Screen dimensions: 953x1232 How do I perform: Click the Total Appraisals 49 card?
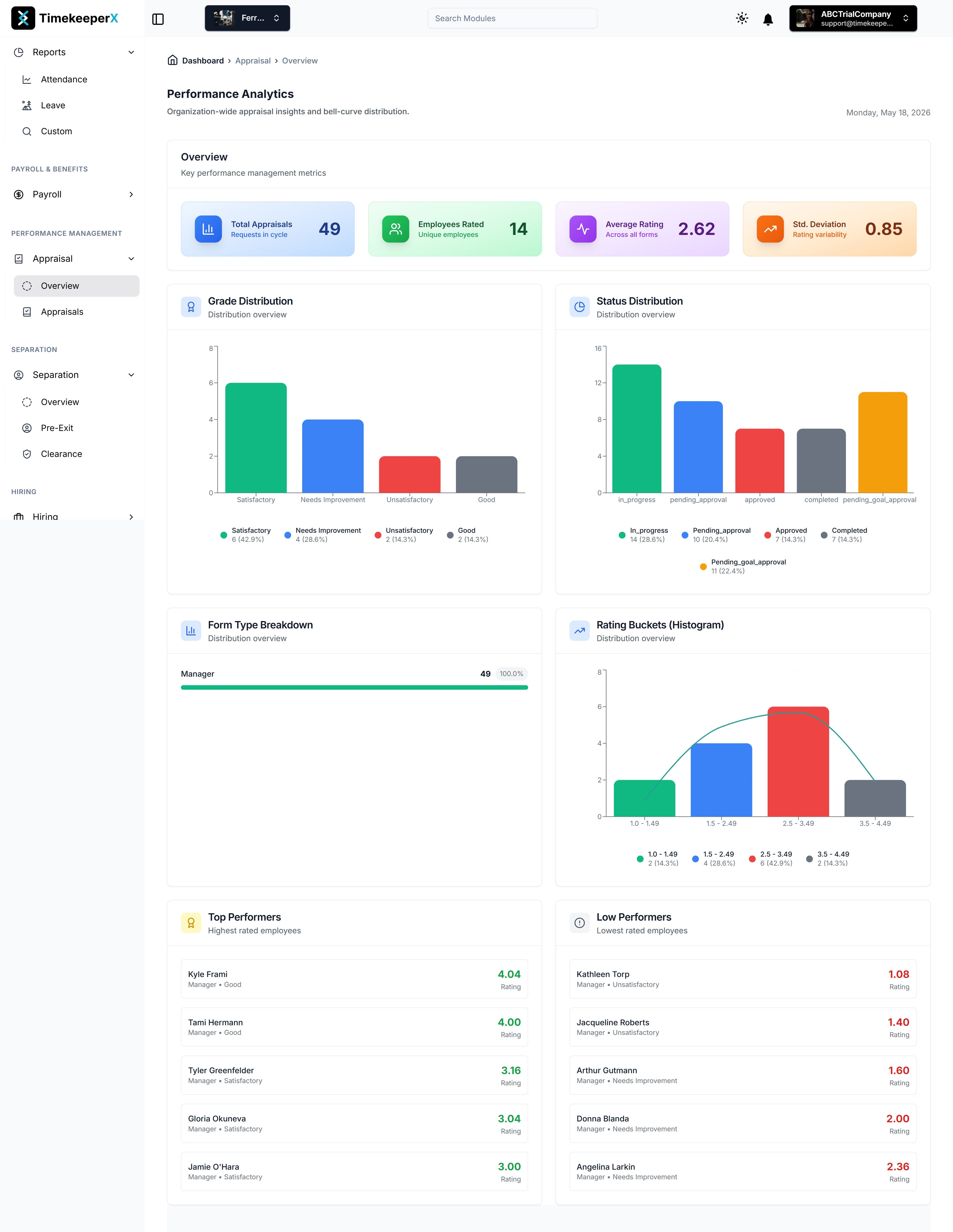click(x=267, y=229)
